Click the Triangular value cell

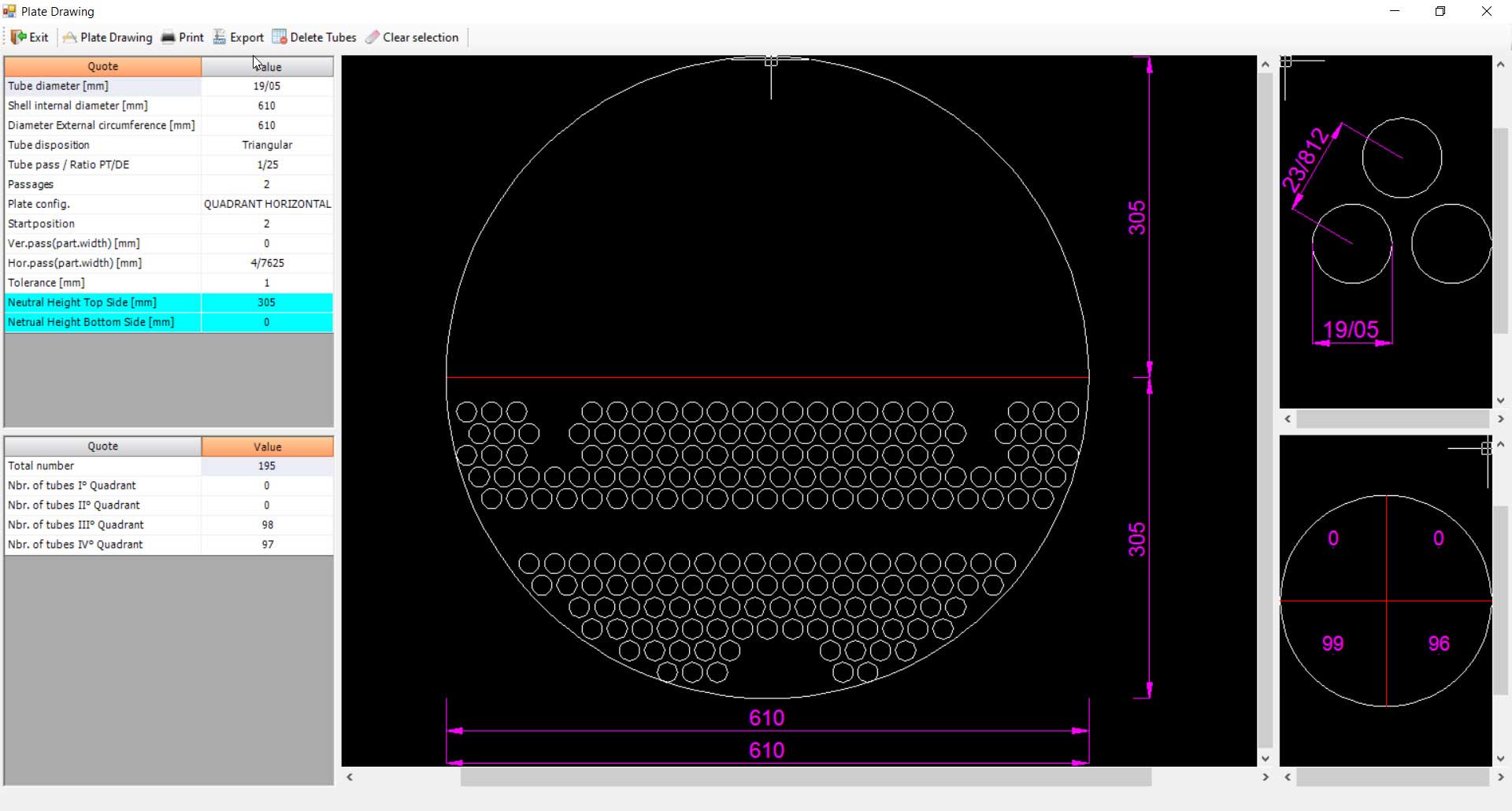coord(267,145)
